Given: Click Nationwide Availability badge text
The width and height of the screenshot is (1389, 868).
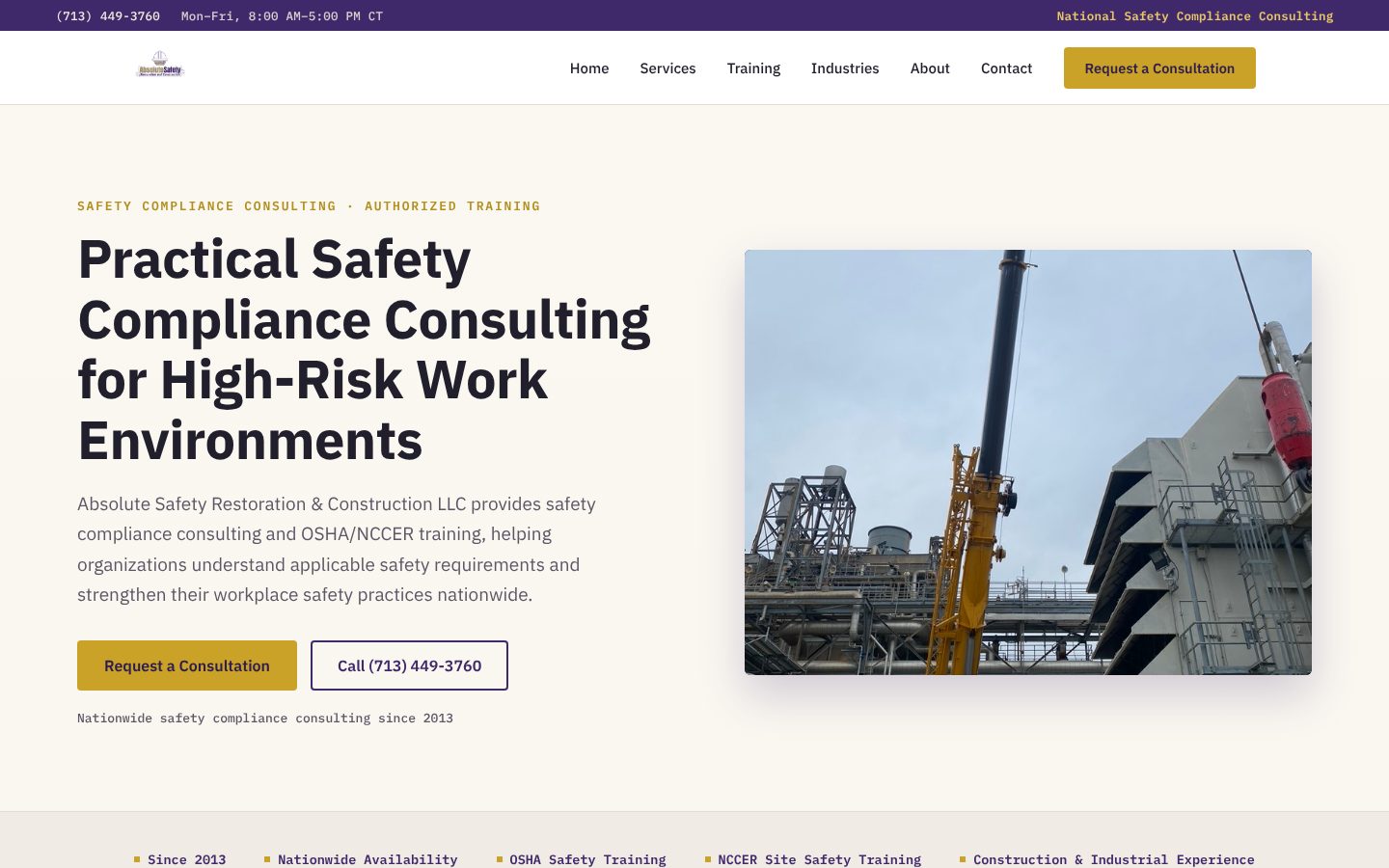Looking at the screenshot, I should click(368, 859).
